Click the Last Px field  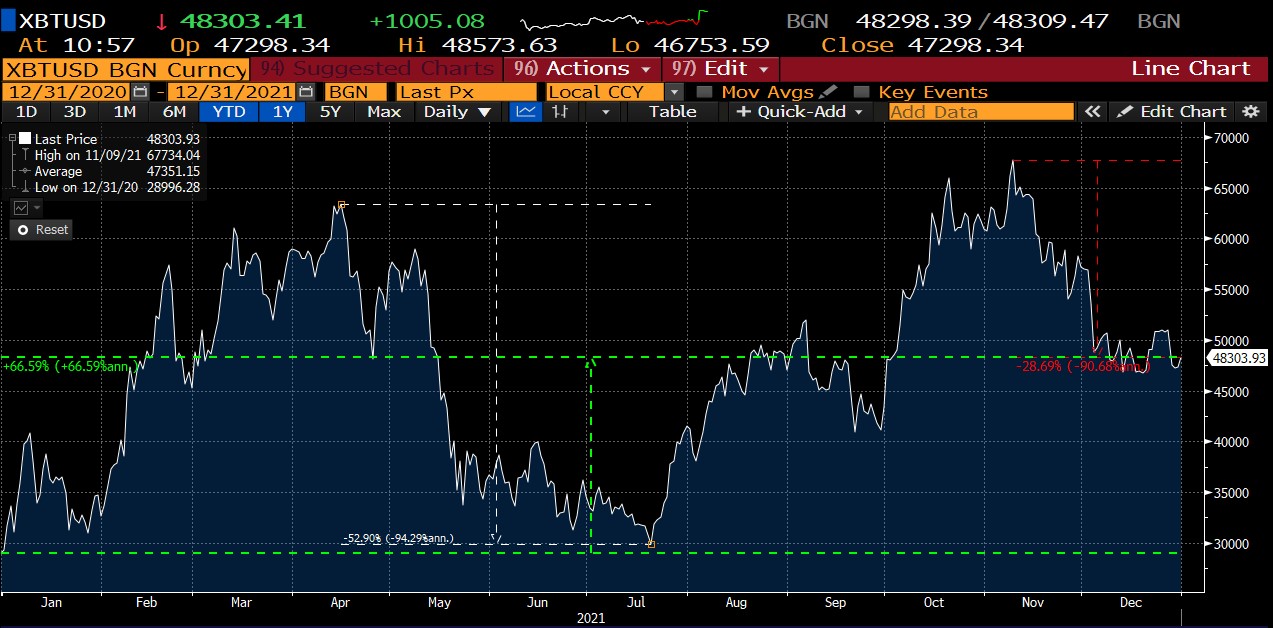[x=465, y=91]
